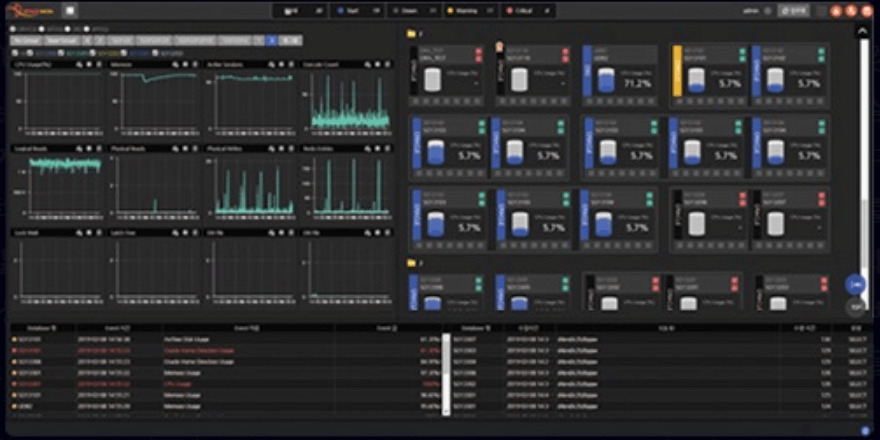Click the magnifier icon on Memory chart header
The width and height of the screenshot is (880, 440).
176,65
